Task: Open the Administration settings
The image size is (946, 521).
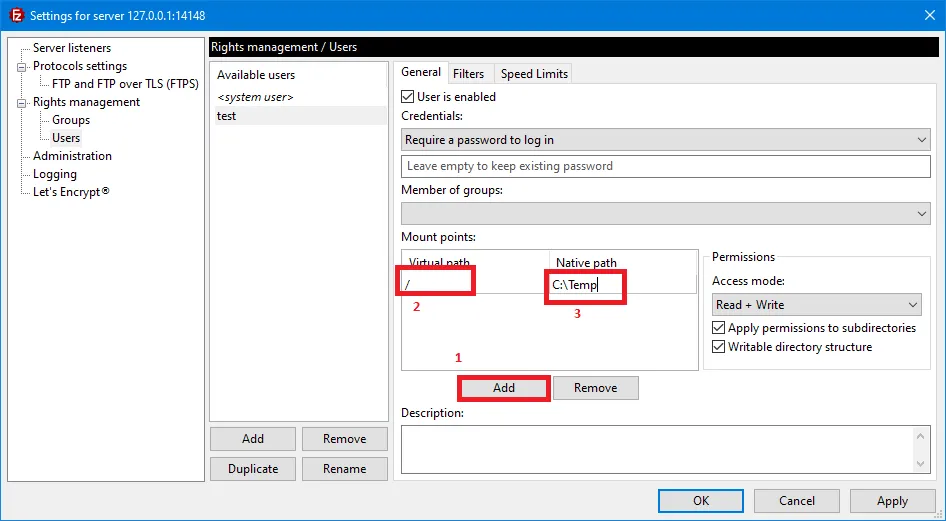Action: 72,156
